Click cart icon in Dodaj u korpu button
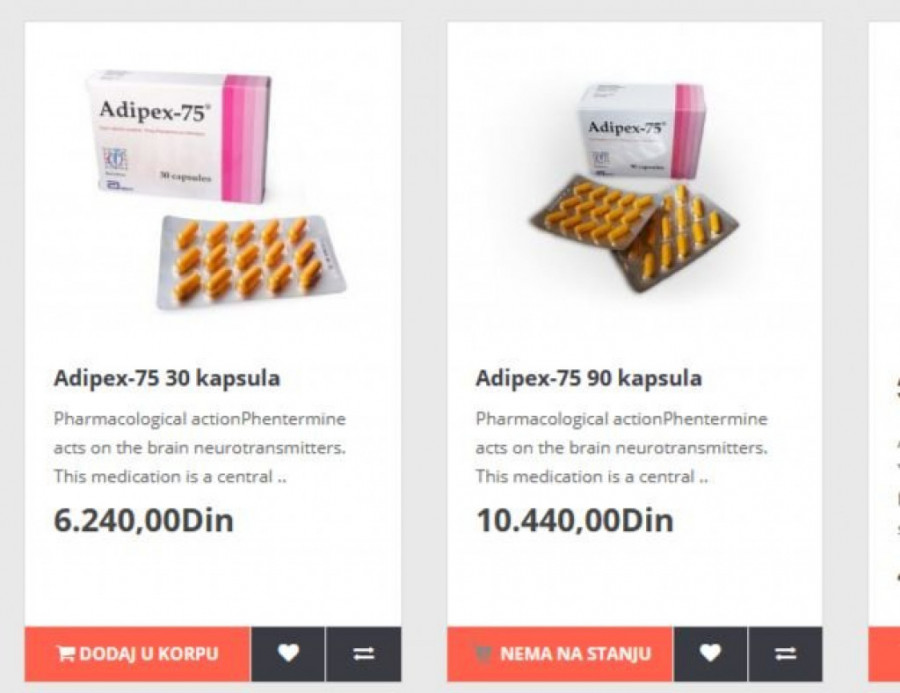The height and width of the screenshot is (693, 900). coord(66,653)
